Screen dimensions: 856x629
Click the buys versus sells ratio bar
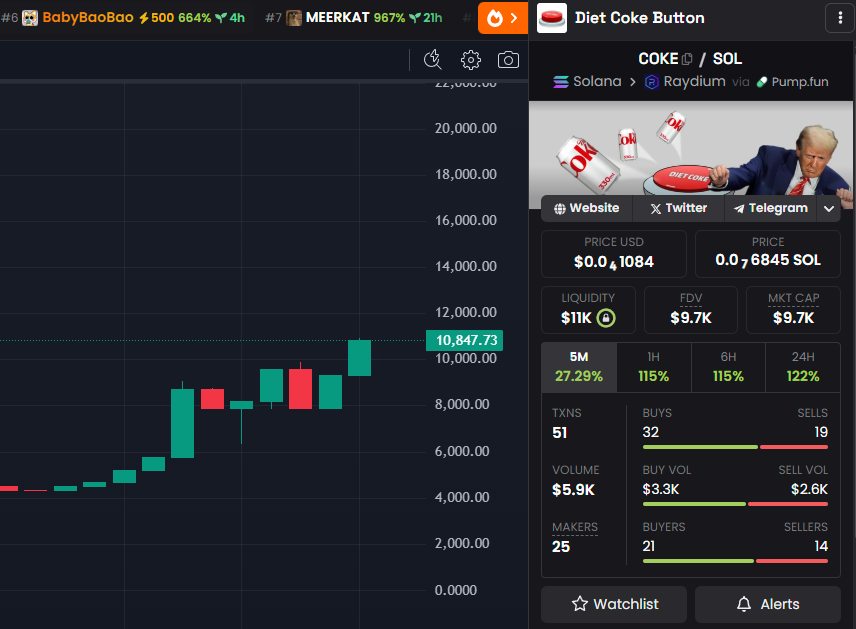coord(735,447)
